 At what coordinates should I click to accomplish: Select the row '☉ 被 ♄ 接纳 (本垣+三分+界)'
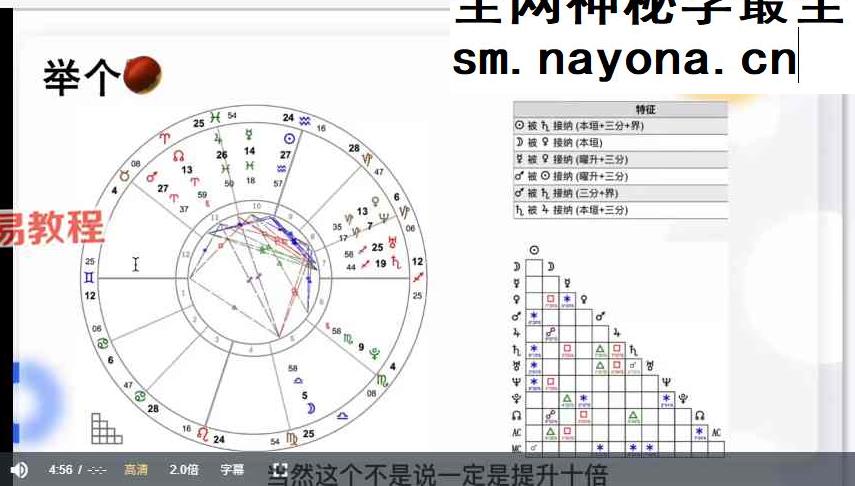[621, 125]
